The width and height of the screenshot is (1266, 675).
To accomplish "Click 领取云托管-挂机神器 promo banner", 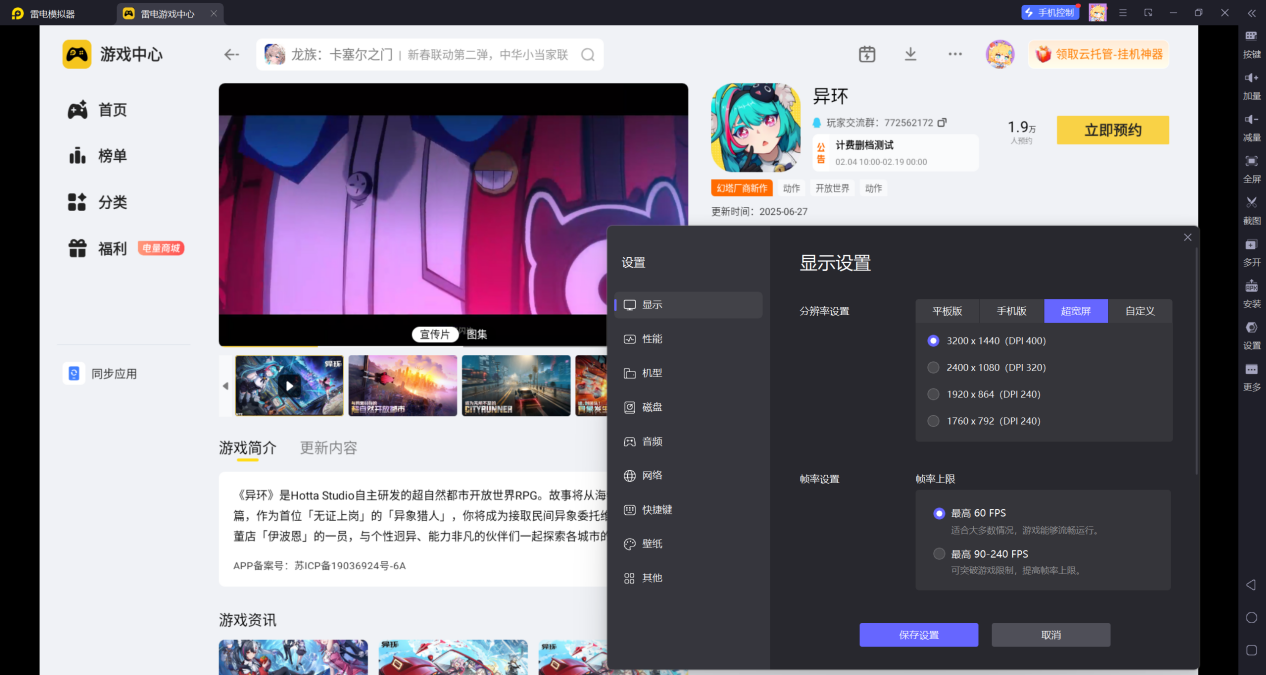I will pos(1098,54).
